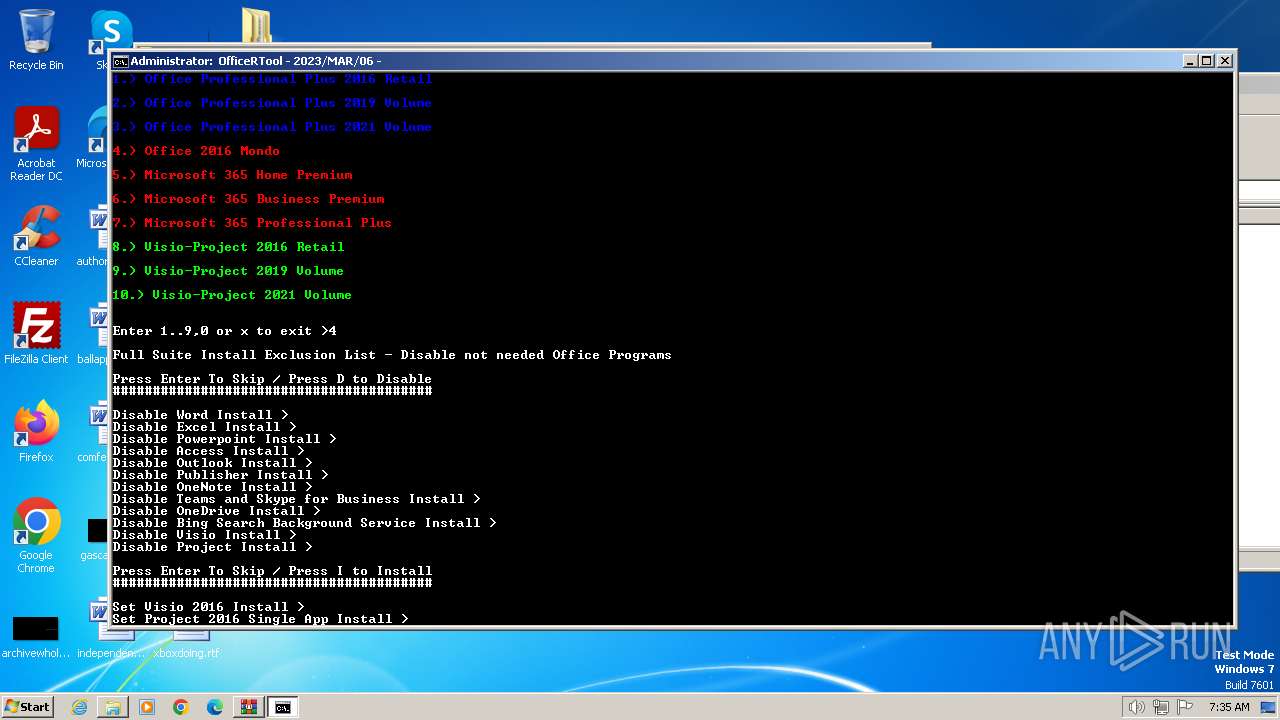Click 'Disable Project Install' line

212,547
